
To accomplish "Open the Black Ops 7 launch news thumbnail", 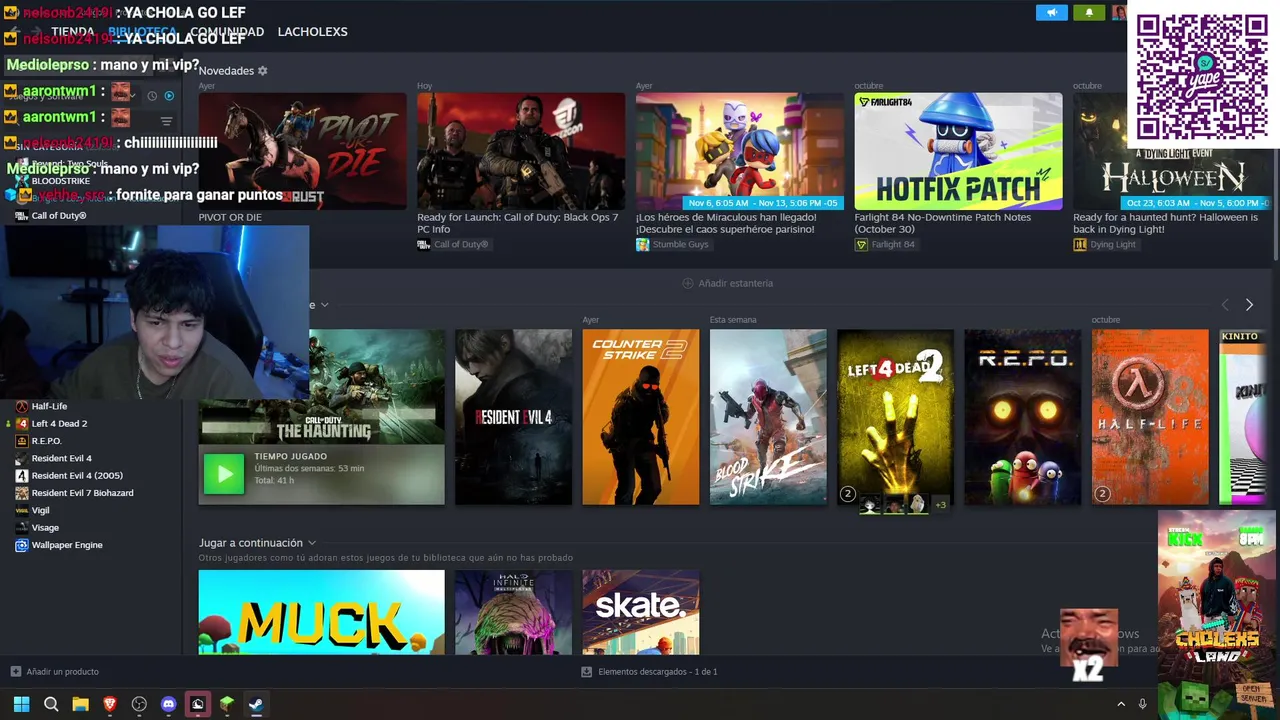I will click(x=521, y=151).
